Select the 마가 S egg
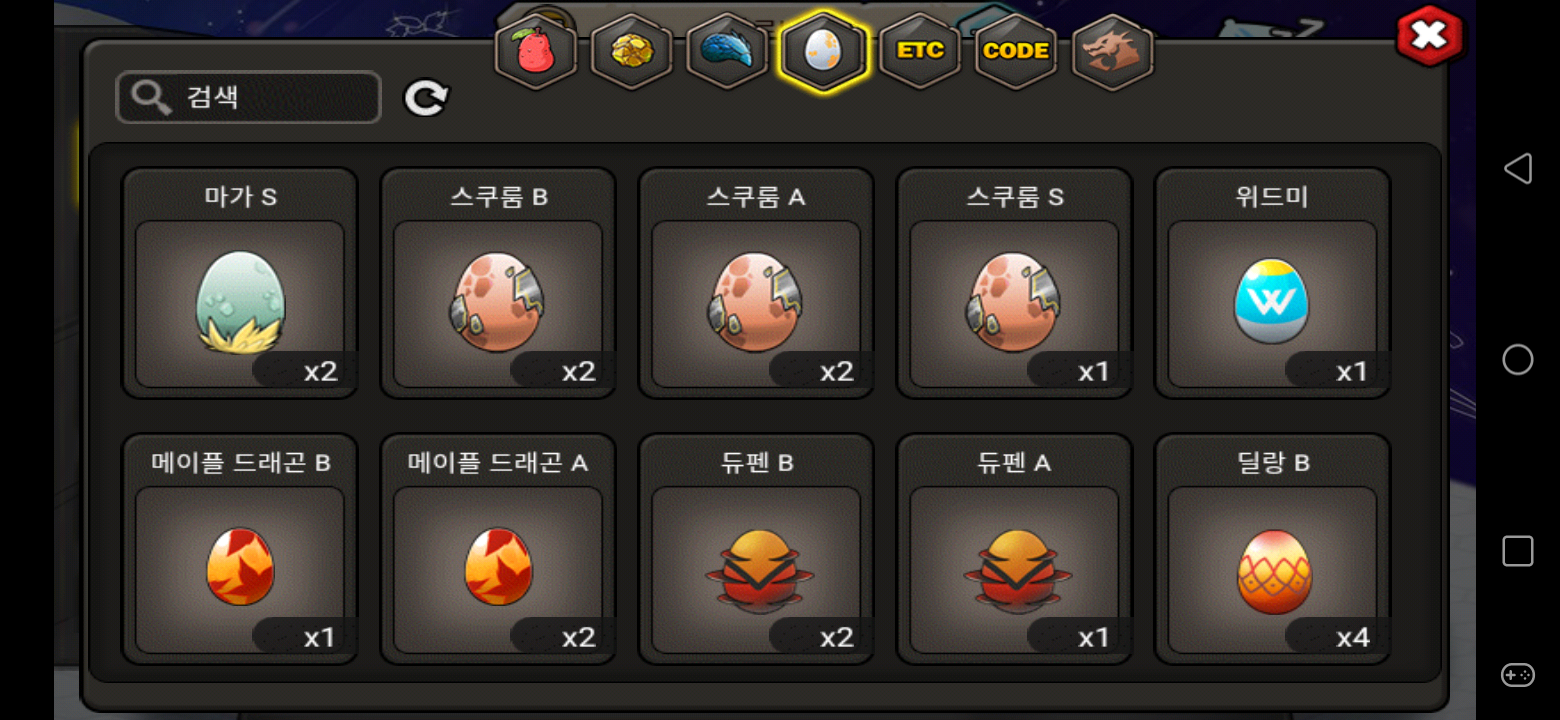This screenshot has height=720, width=1560. pyautogui.click(x=240, y=283)
